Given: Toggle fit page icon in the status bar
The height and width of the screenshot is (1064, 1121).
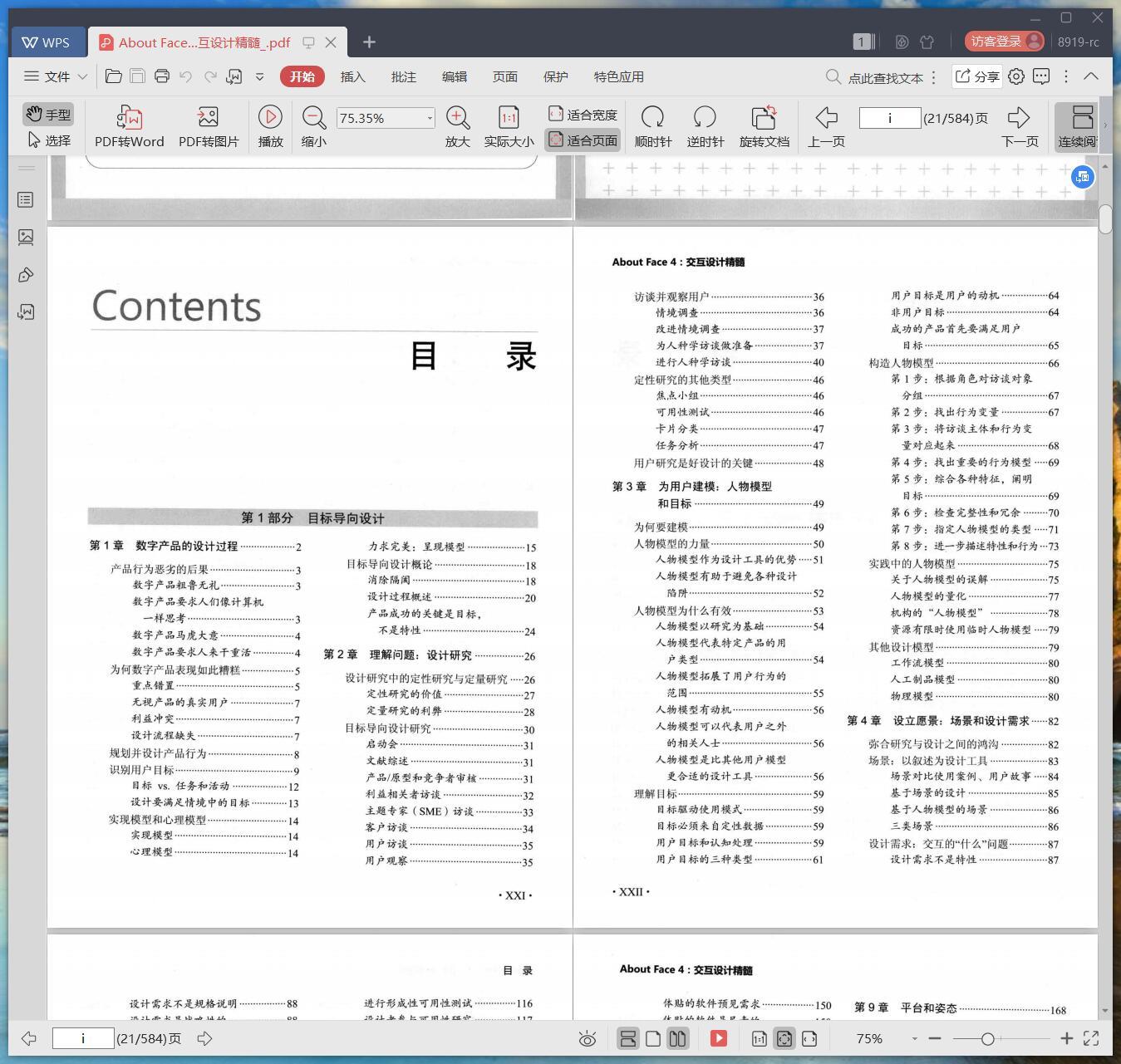Looking at the screenshot, I should tap(784, 1038).
